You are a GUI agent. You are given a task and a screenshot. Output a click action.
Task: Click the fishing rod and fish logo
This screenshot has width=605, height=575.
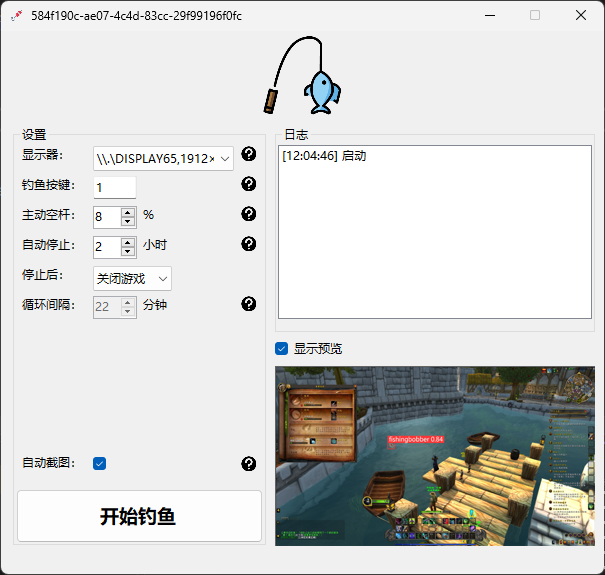tap(302, 76)
